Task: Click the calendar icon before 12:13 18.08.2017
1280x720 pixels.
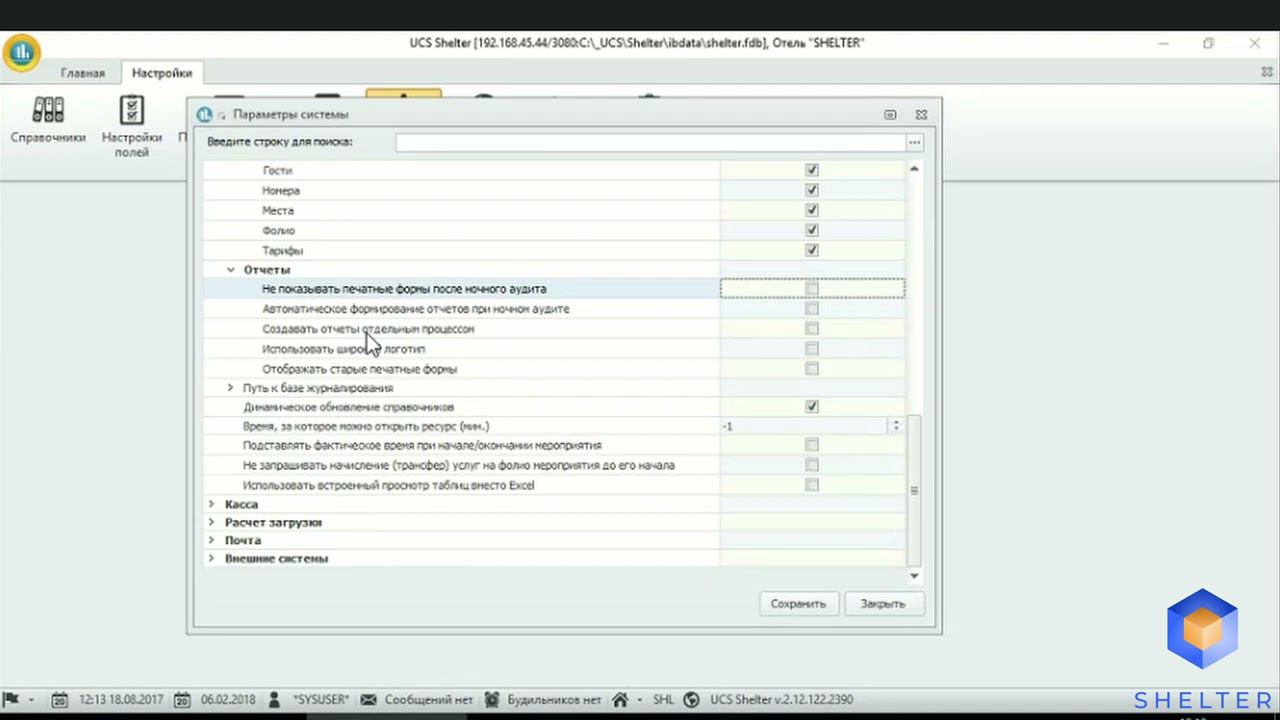Action: click(x=61, y=700)
